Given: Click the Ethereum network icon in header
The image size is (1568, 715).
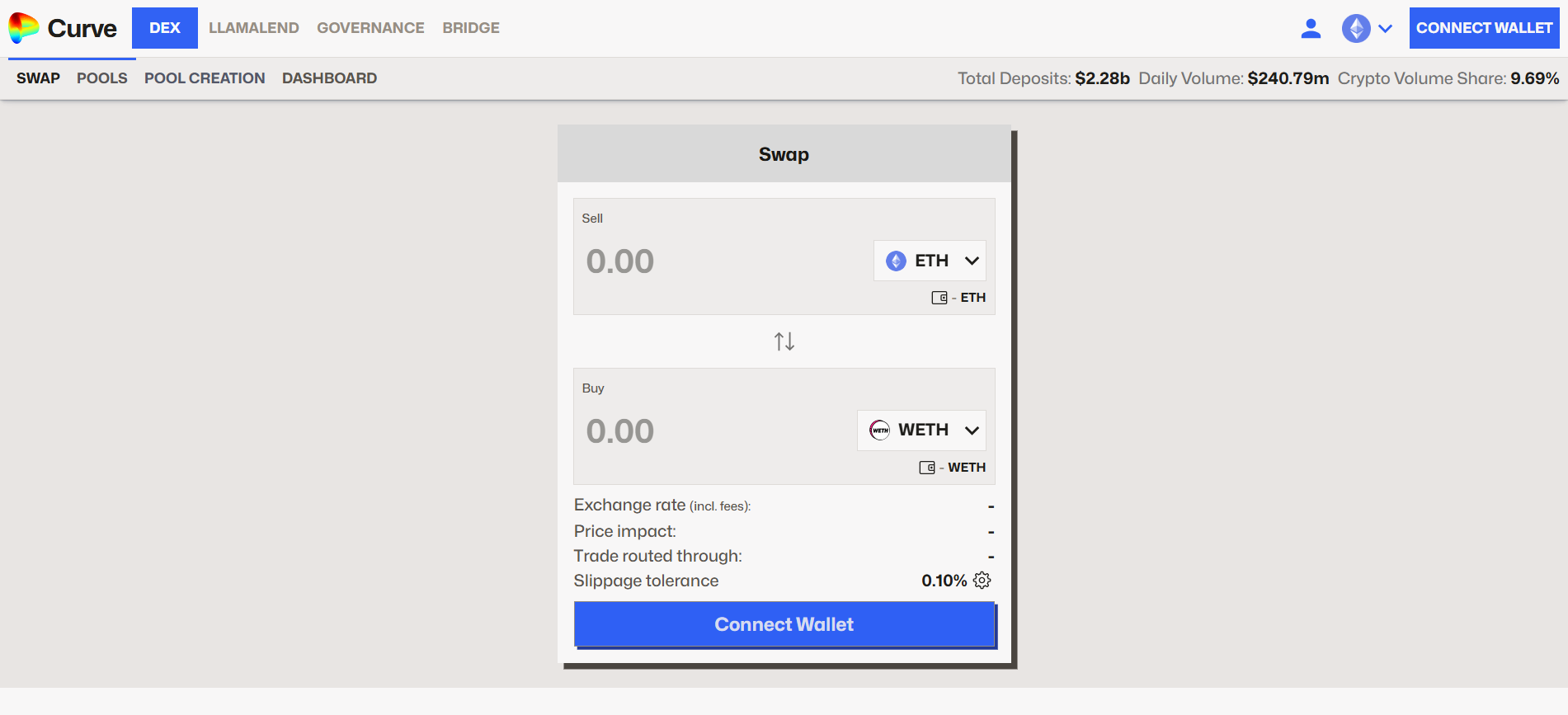Looking at the screenshot, I should click(x=1355, y=29).
